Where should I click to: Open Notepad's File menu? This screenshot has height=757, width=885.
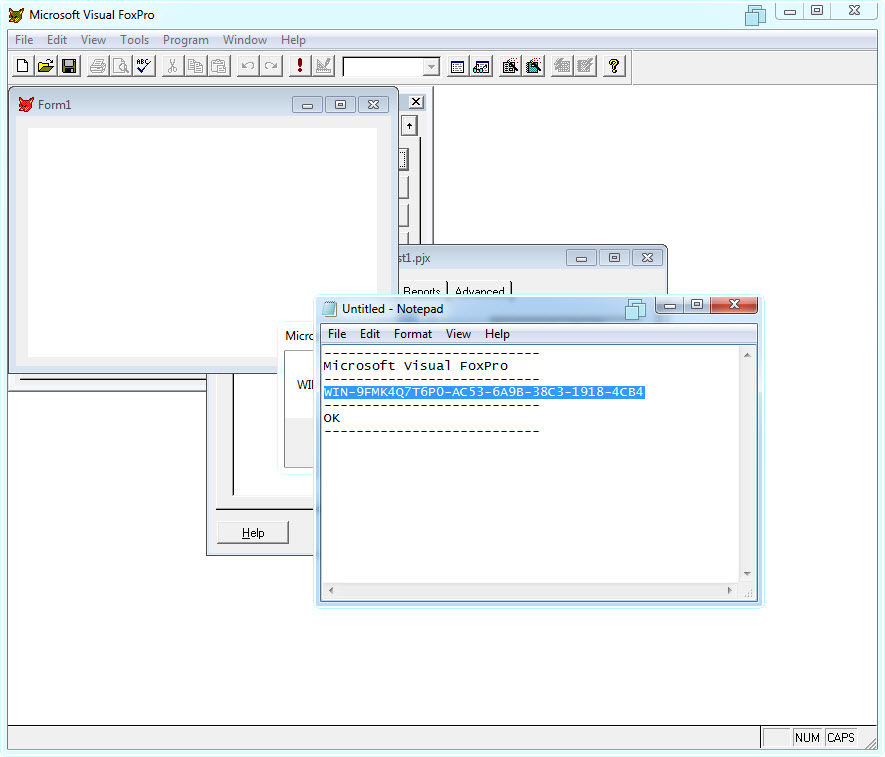pos(337,334)
